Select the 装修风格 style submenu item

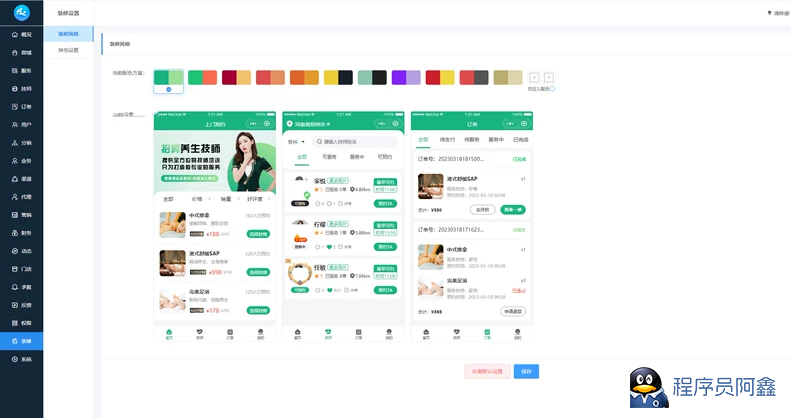tap(69, 33)
